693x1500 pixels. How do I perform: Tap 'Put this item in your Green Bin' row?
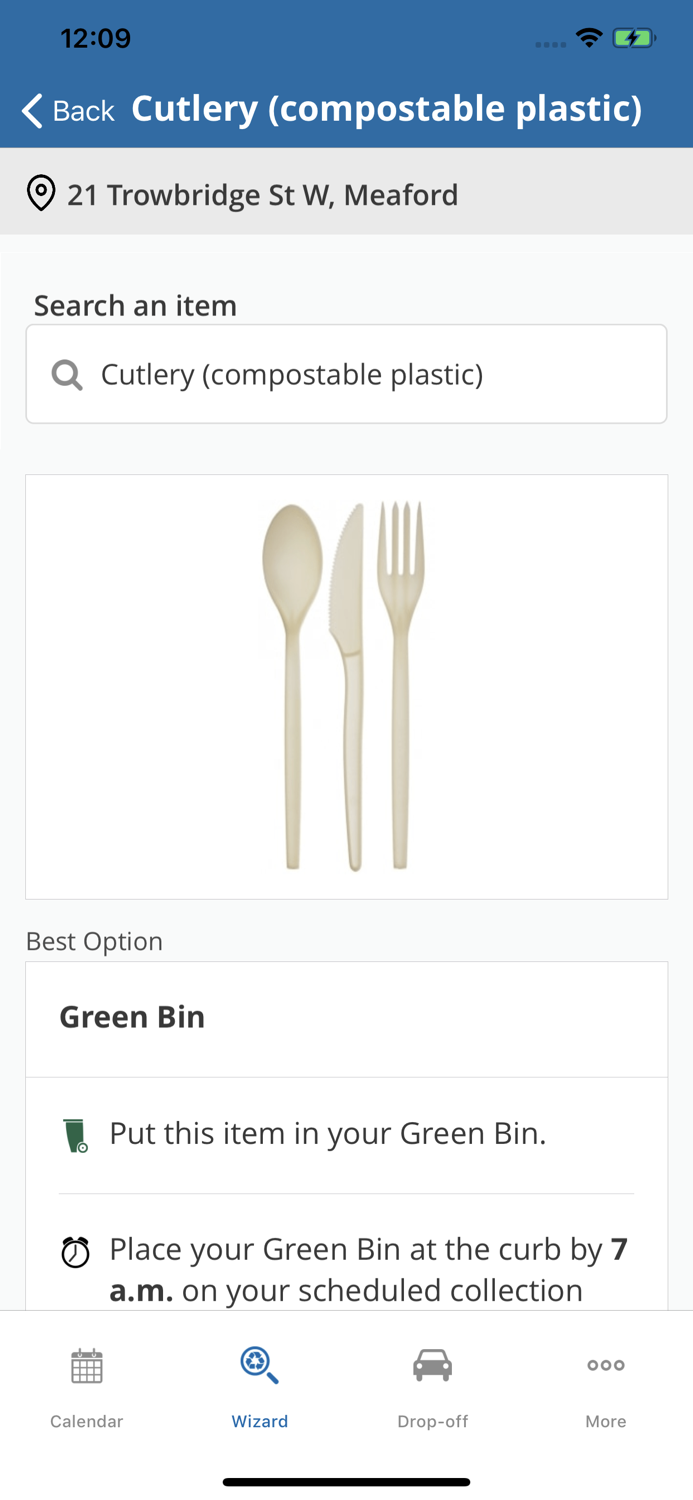(328, 1134)
